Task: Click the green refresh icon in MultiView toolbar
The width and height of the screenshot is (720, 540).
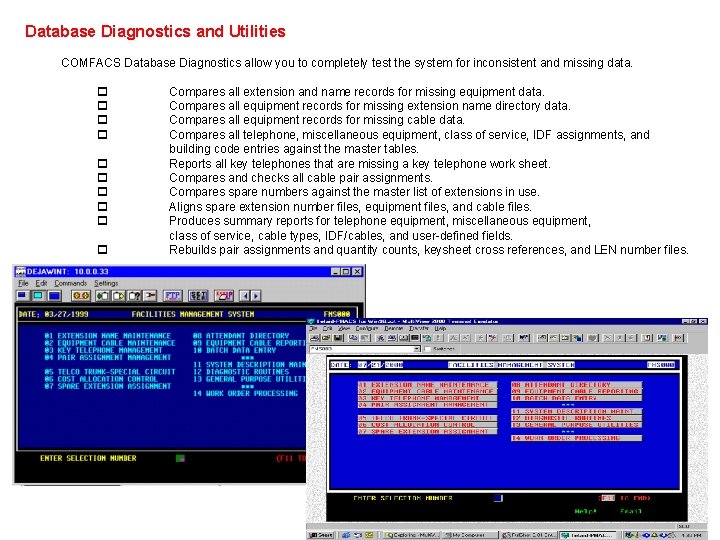Action: pos(427,338)
